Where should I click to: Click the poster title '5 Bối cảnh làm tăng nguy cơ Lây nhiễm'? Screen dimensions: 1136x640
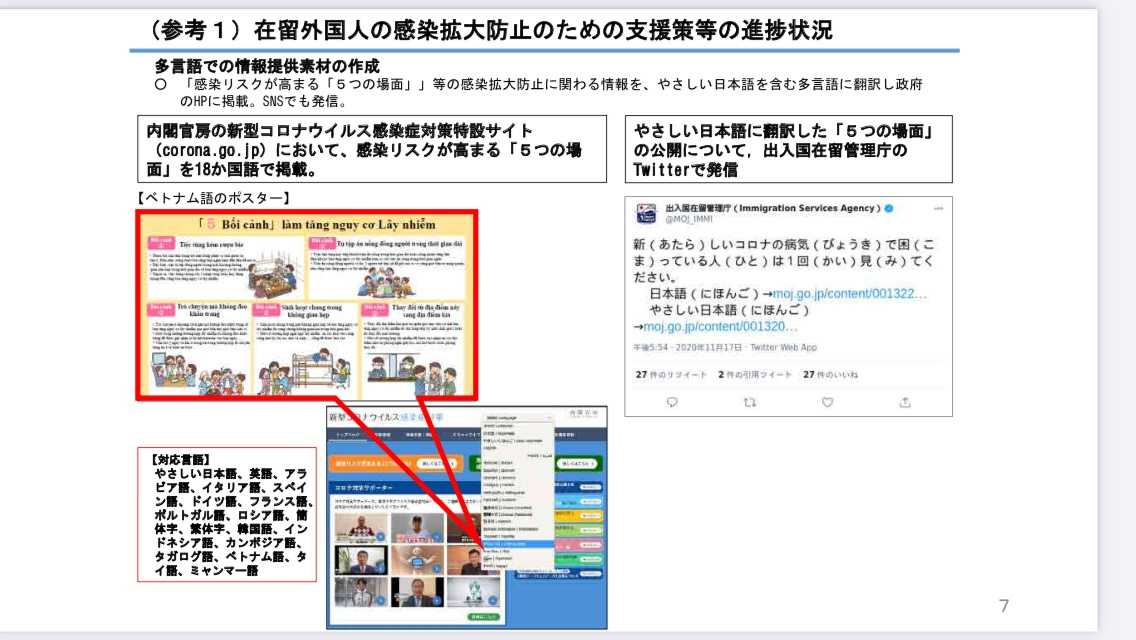tap(316, 224)
